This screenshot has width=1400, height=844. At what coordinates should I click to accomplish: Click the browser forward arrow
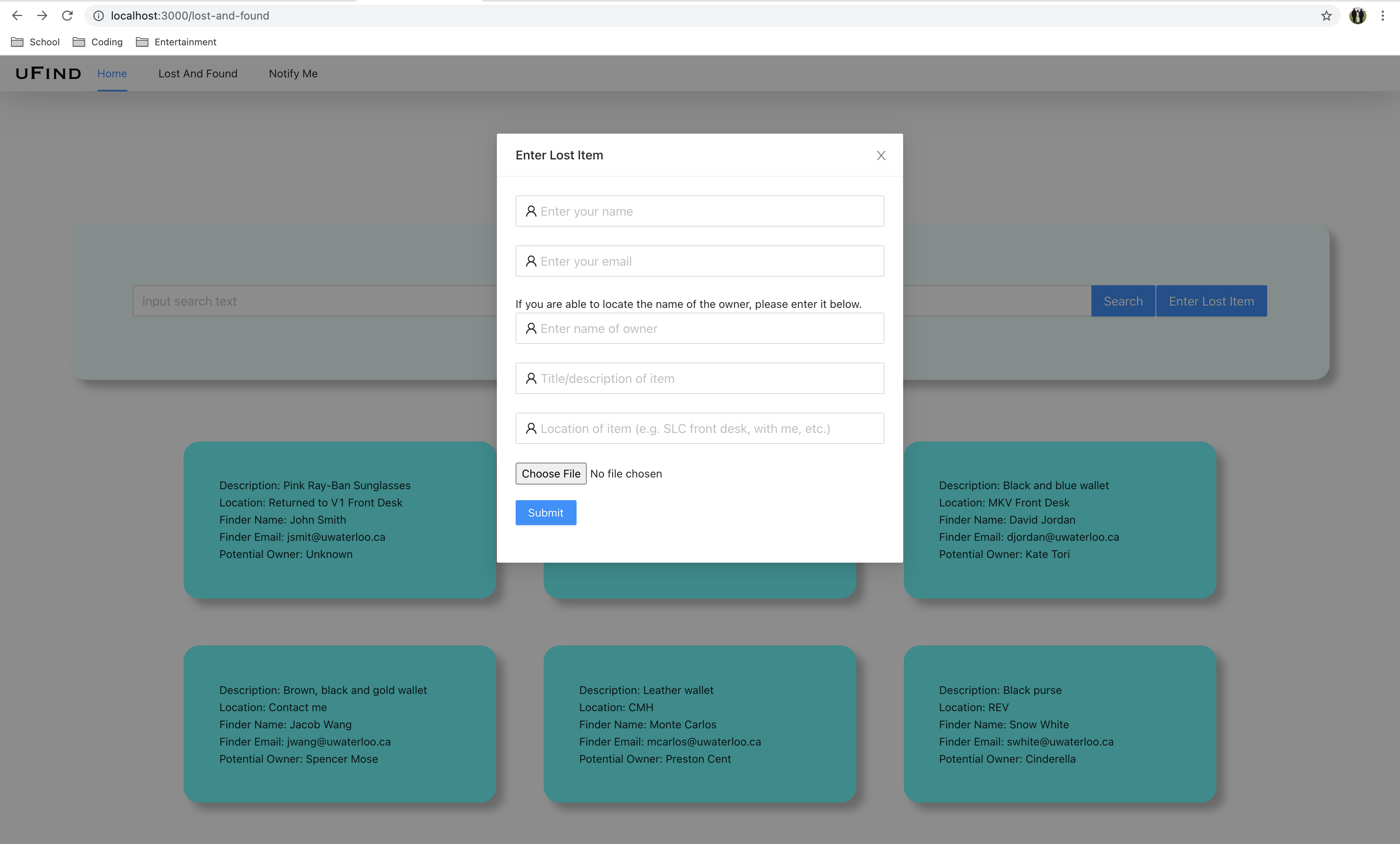point(42,15)
